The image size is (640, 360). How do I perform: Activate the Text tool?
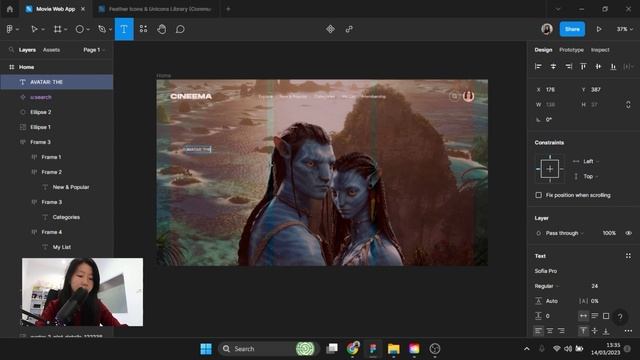124,29
